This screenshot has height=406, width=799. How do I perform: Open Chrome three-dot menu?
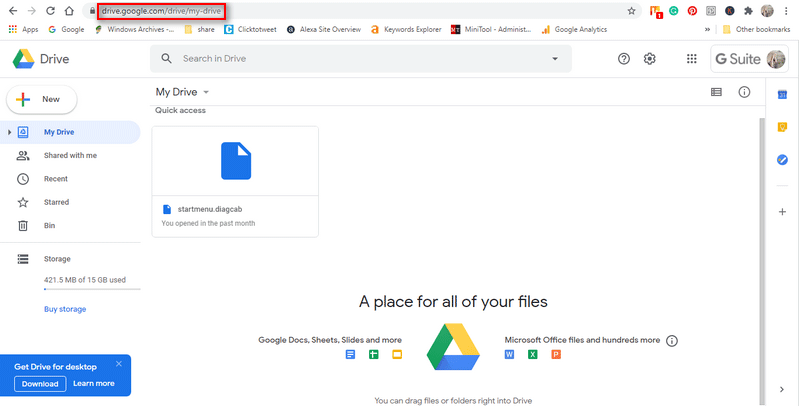pyautogui.click(x=787, y=11)
